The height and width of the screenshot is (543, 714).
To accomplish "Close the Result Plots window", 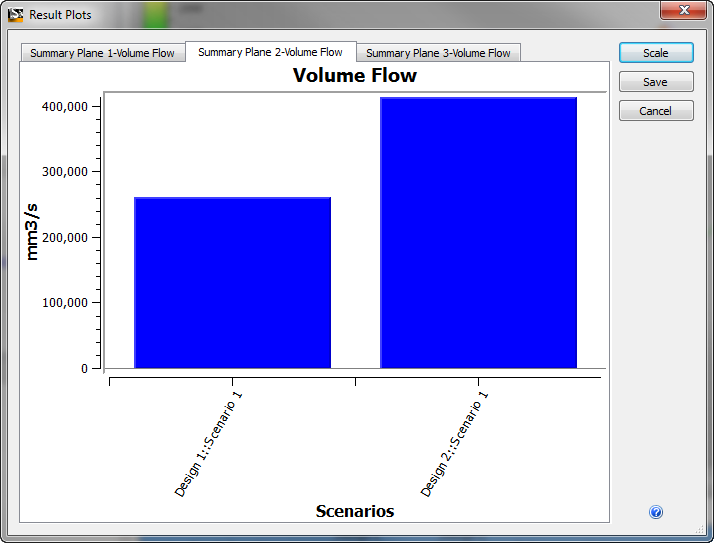I will coord(683,10).
